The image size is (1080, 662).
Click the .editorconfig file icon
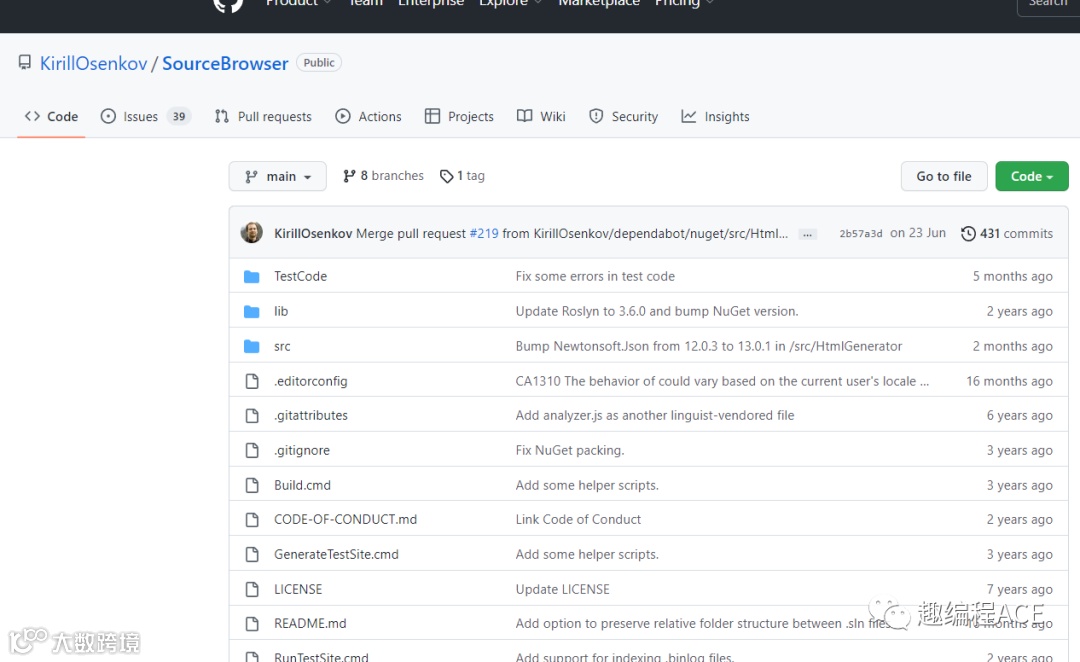(x=252, y=381)
